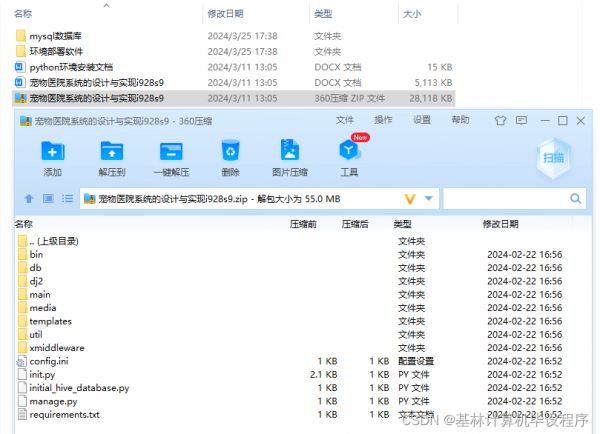
Task: Click the 360压缩 window title text
Action: point(123,121)
